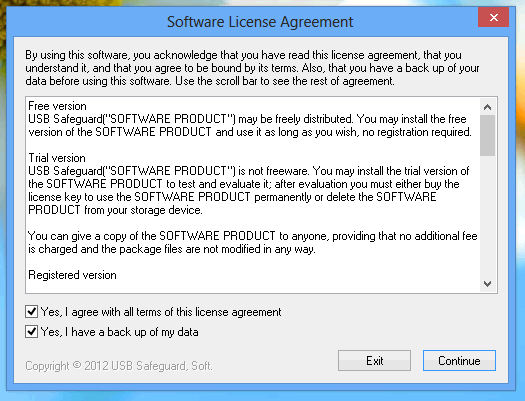Click the 'Yes, I have a back up' label text
Image resolution: width=525 pixels, height=401 pixels.
[120, 332]
